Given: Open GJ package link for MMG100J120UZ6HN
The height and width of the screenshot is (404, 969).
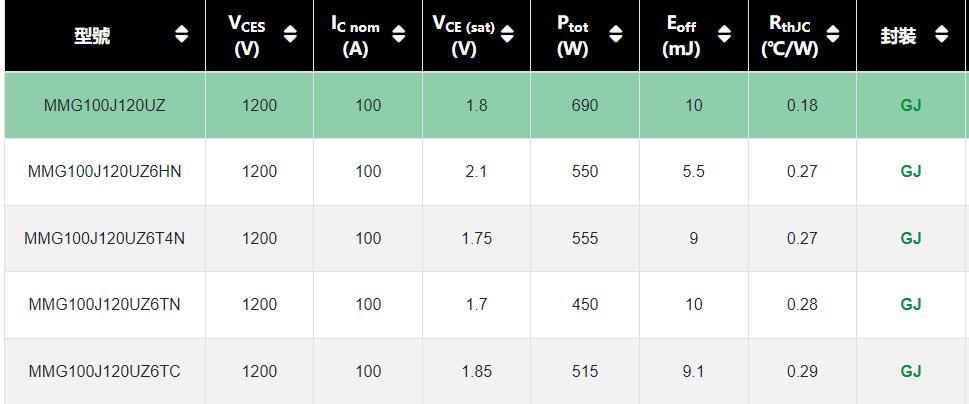Looking at the screenshot, I should pyautogui.click(x=911, y=172).
